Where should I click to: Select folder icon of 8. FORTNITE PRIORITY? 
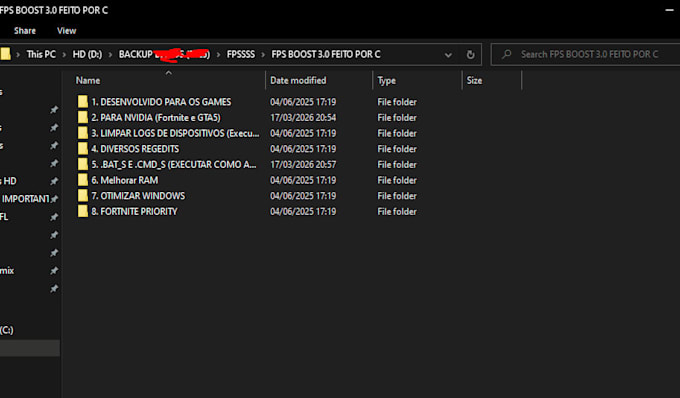[x=82, y=211]
